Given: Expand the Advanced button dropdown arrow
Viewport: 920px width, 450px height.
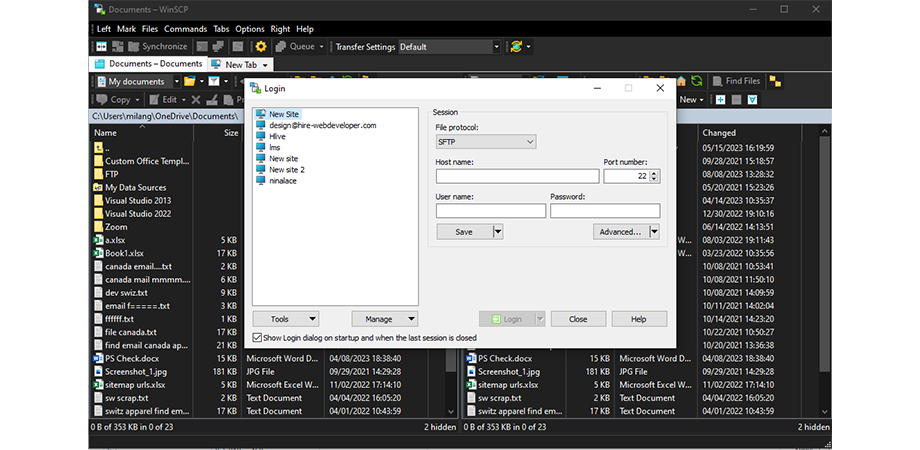Looking at the screenshot, I should (x=655, y=232).
